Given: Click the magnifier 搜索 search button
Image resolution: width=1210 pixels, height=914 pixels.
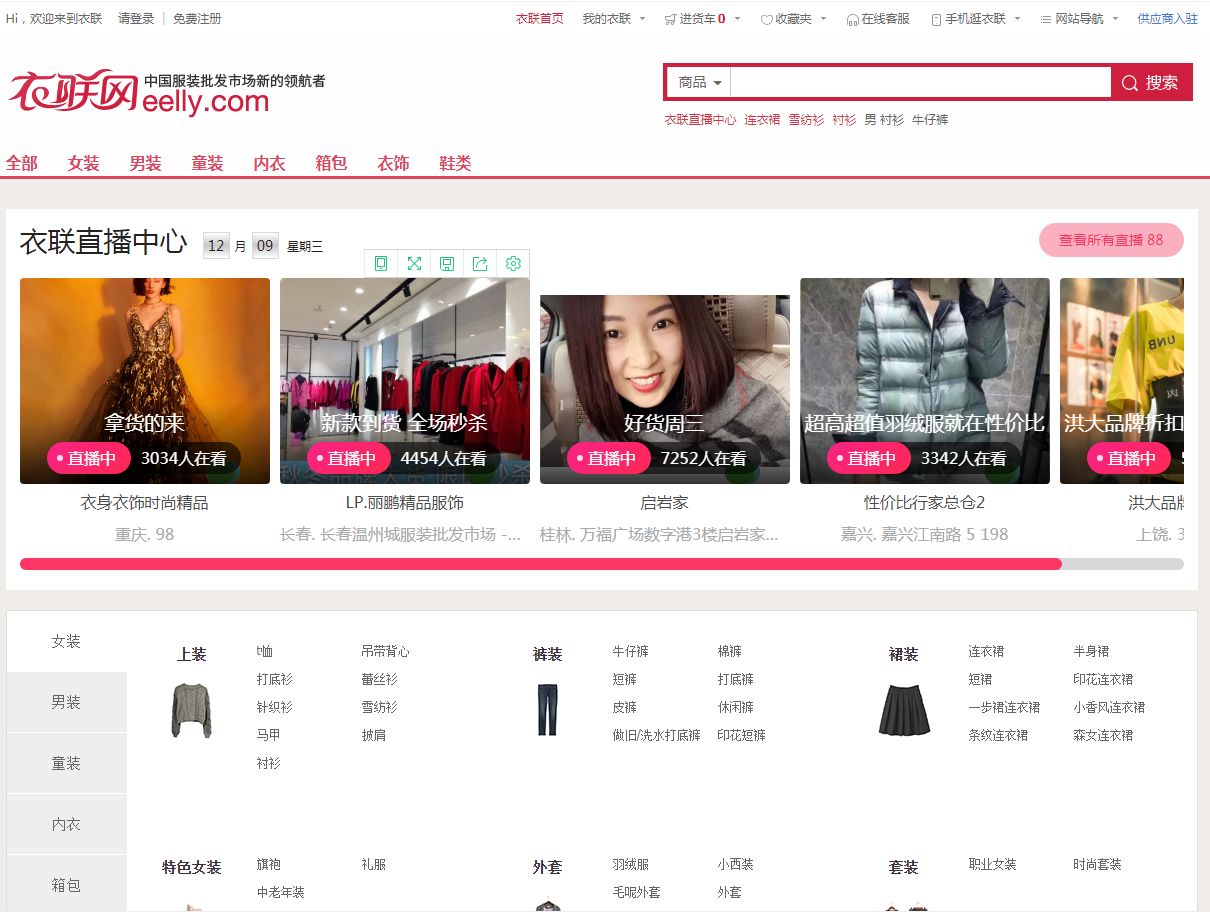Looking at the screenshot, I should (x=1151, y=83).
